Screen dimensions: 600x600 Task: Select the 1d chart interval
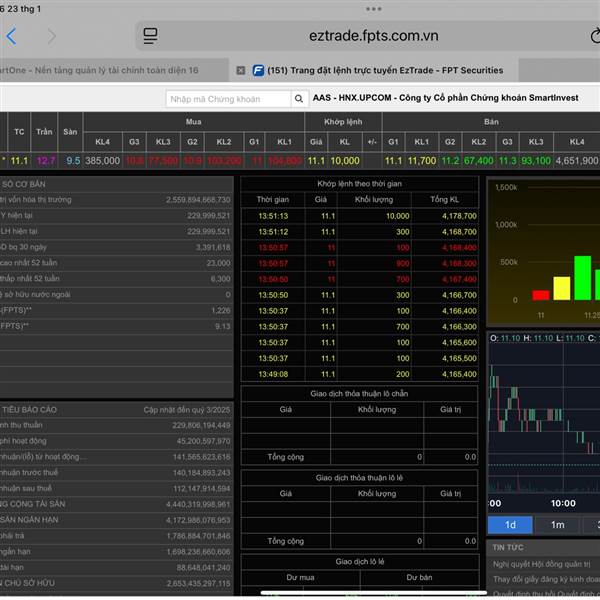510,525
